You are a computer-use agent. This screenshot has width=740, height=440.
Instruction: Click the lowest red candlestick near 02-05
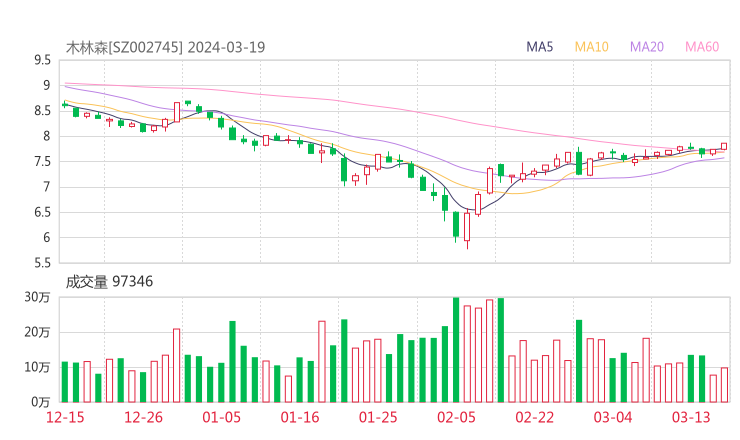pyautogui.click(x=467, y=227)
